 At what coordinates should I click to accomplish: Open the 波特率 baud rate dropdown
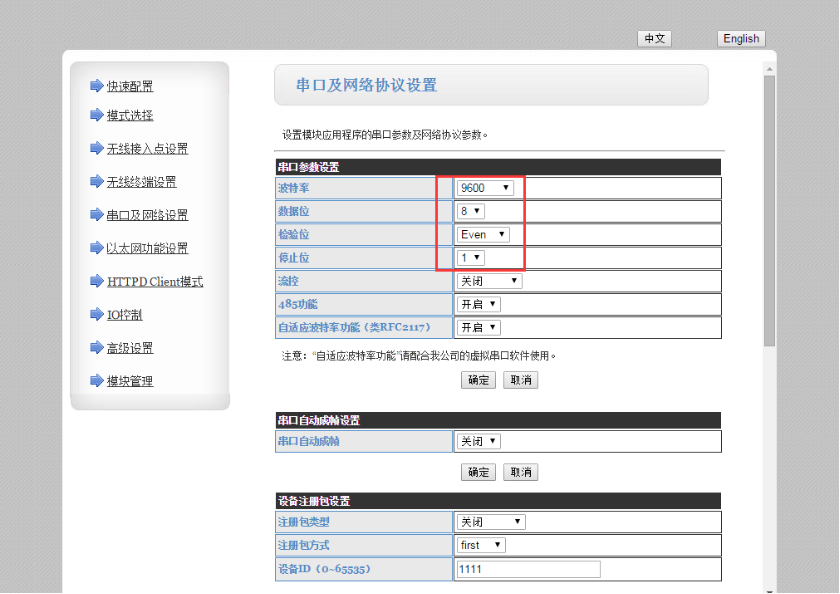point(485,188)
